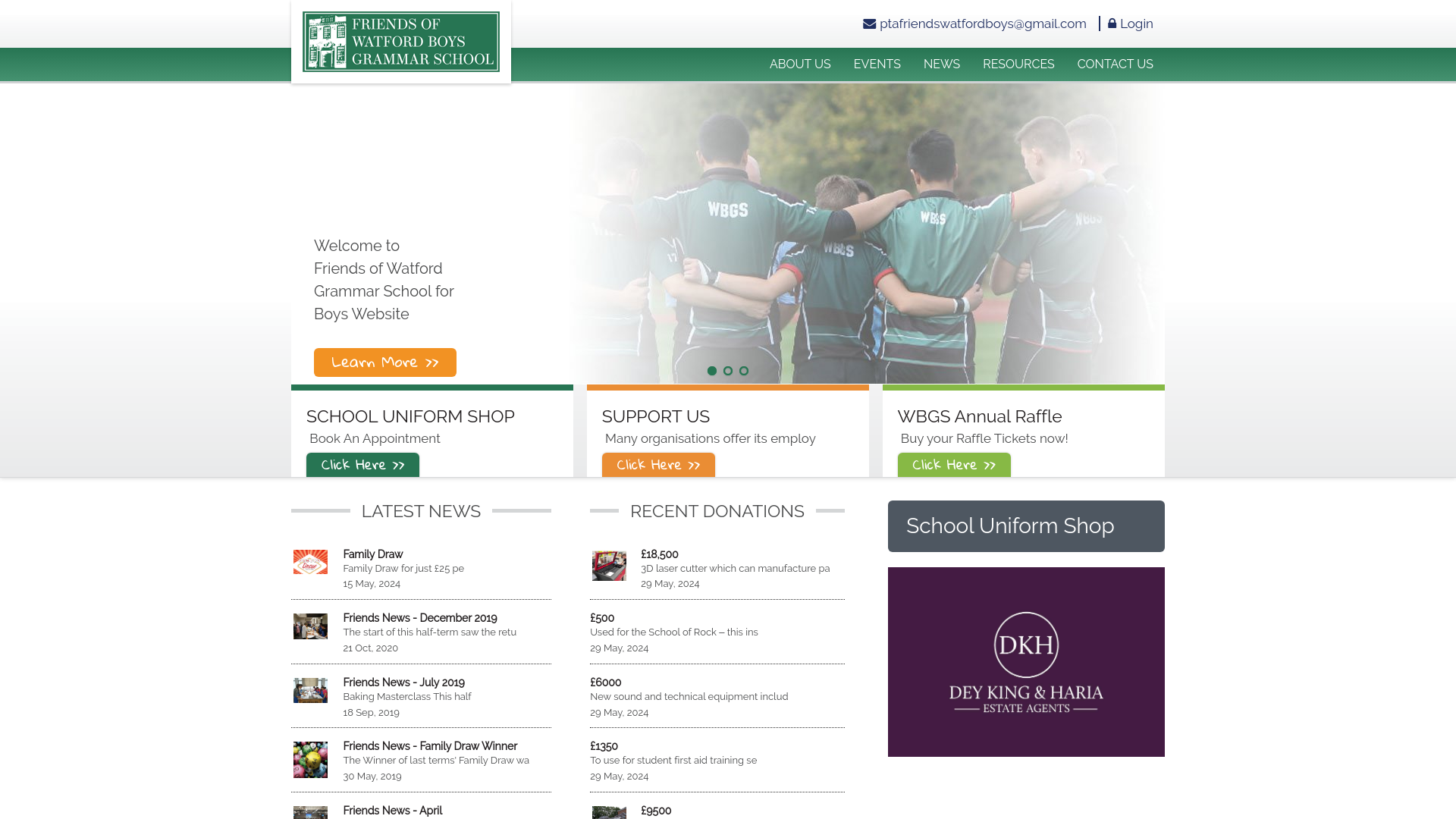Click Here under WBGS Annual Raffle
1456x819 pixels.
pos(954,465)
